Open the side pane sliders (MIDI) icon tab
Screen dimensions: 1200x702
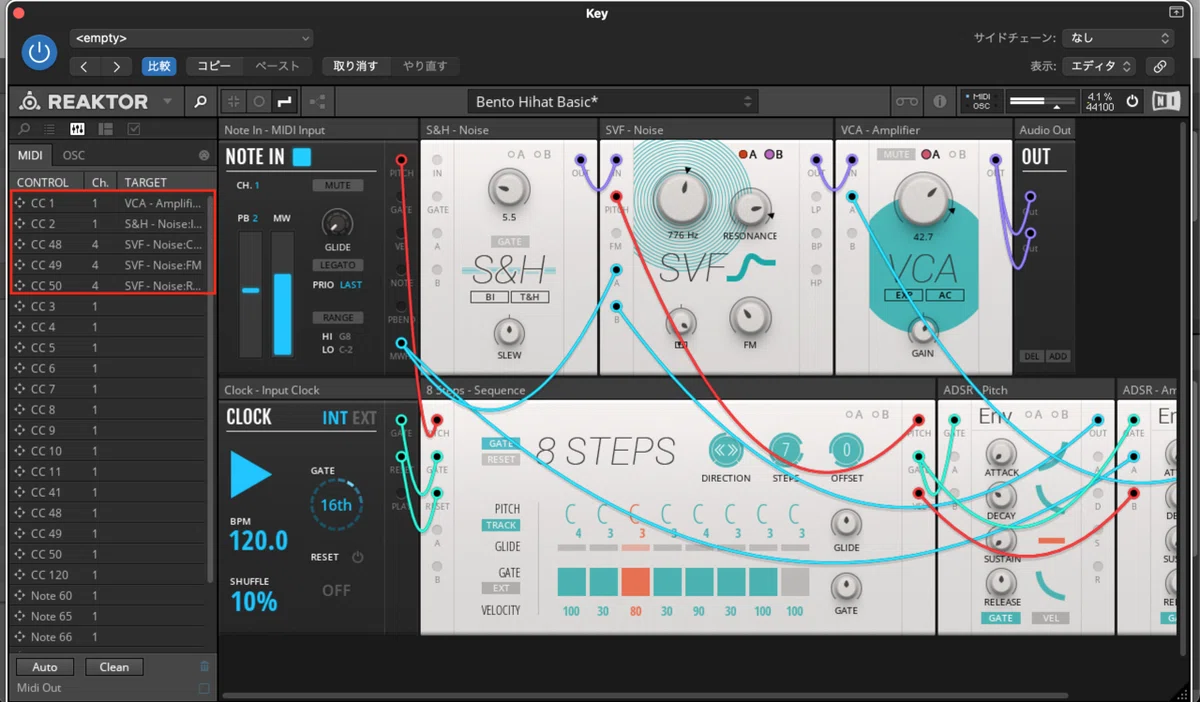click(77, 129)
